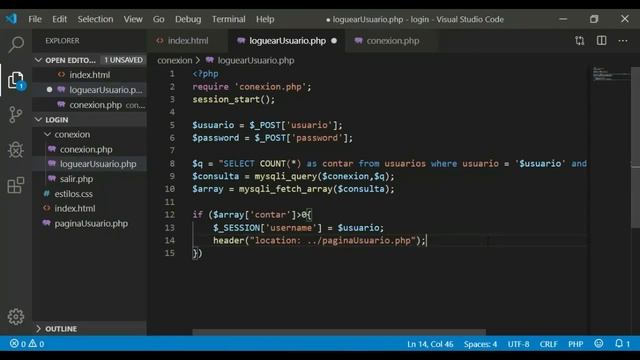Click the PHP icon beside paginaUsuario.php
The height and width of the screenshot is (360, 640).
tap(47, 223)
